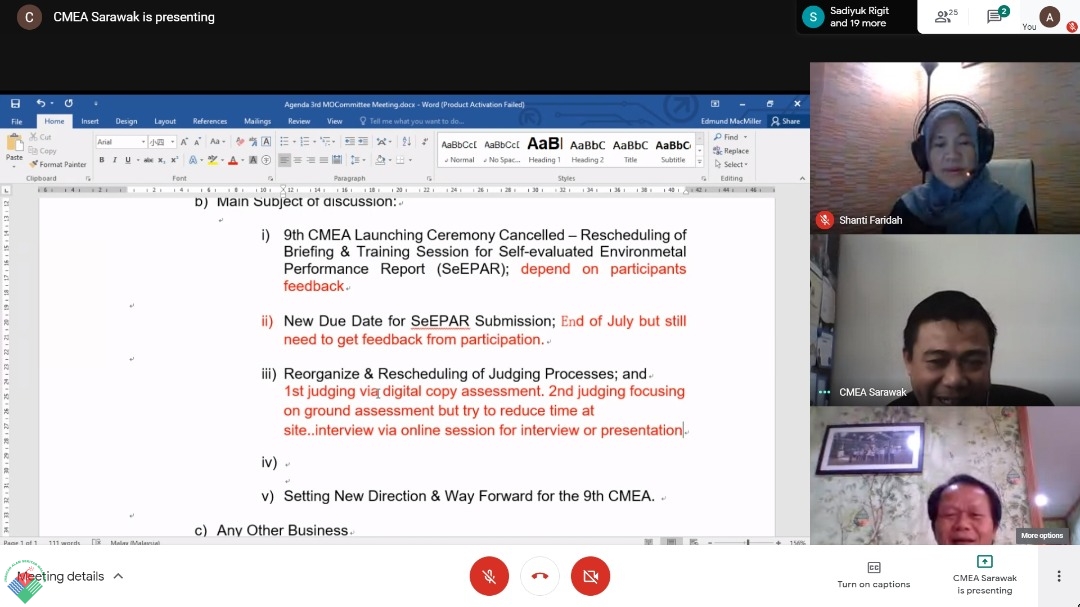Undo the last action in Word
This screenshot has height=607, width=1080.
coord(41,103)
